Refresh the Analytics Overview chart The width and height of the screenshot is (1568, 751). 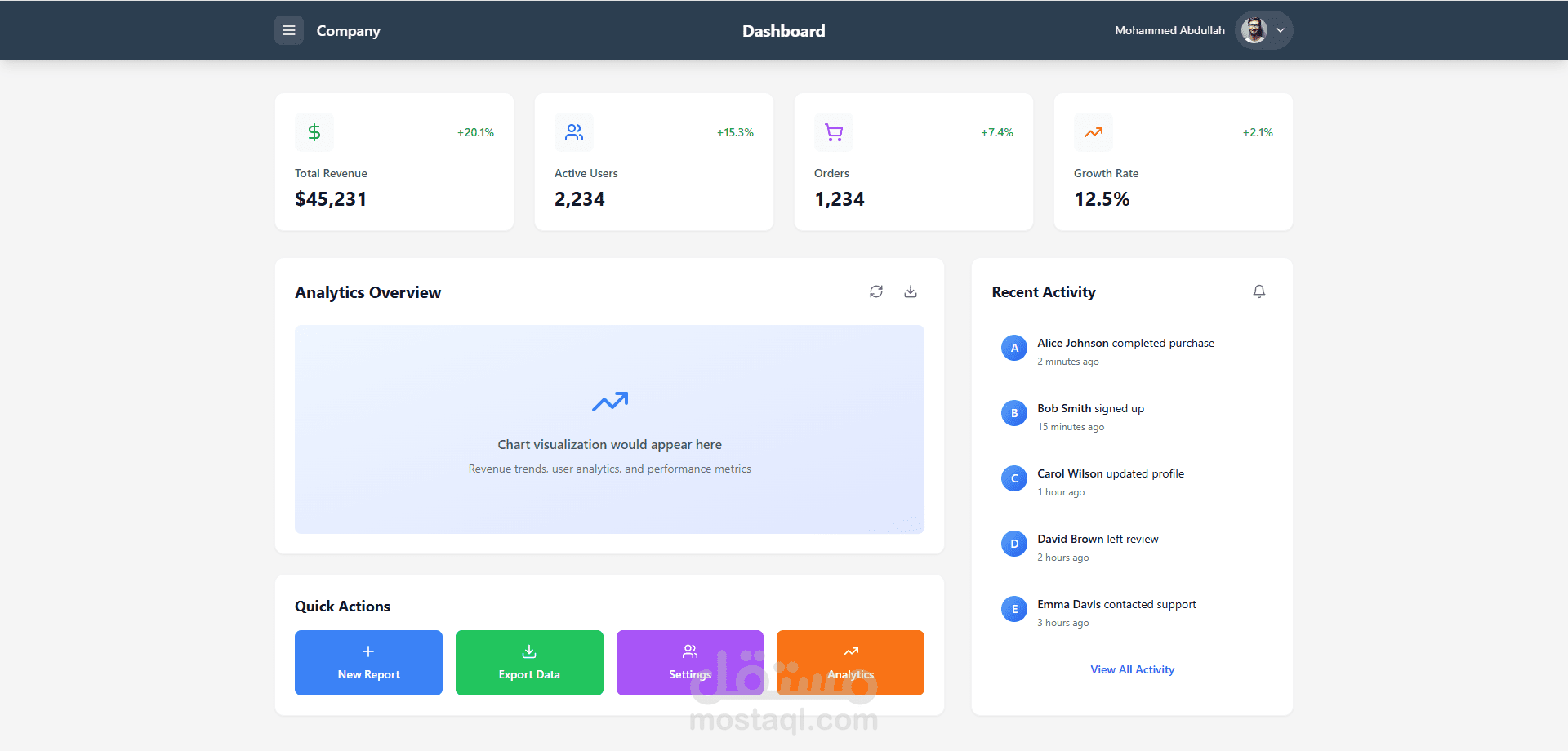(876, 291)
